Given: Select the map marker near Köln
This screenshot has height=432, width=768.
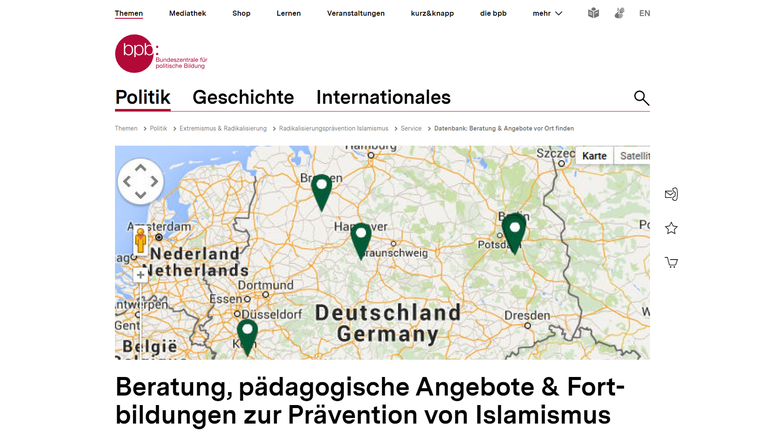Looking at the screenshot, I should click(x=247, y=337).
